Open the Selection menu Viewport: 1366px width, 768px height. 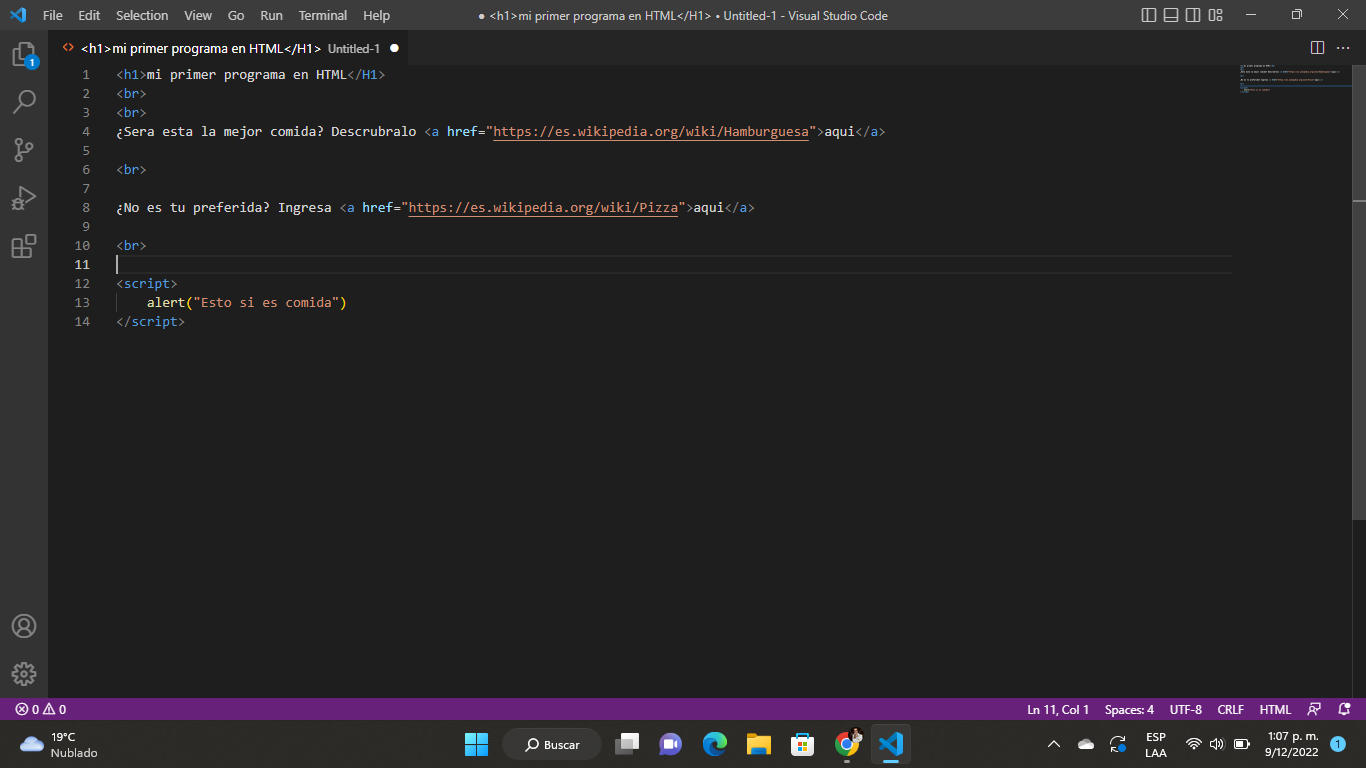point(142,15)
